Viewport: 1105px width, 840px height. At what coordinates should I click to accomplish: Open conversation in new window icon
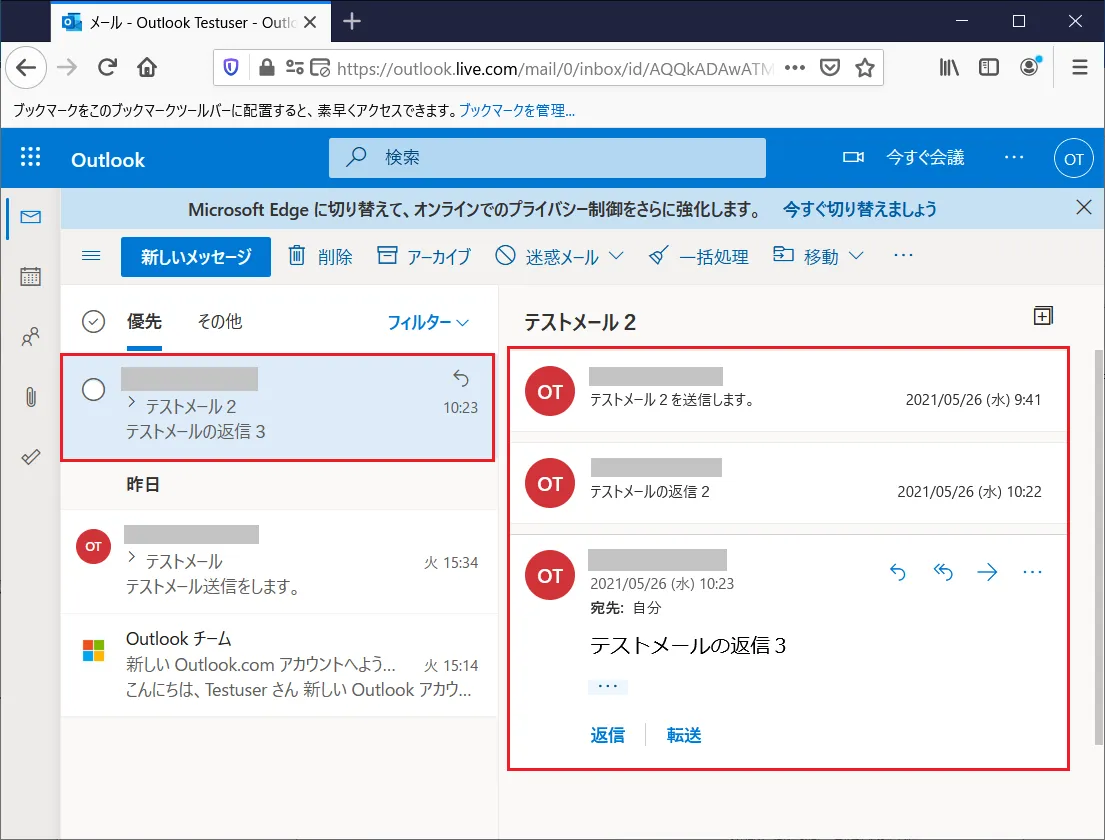point(1043,316)
